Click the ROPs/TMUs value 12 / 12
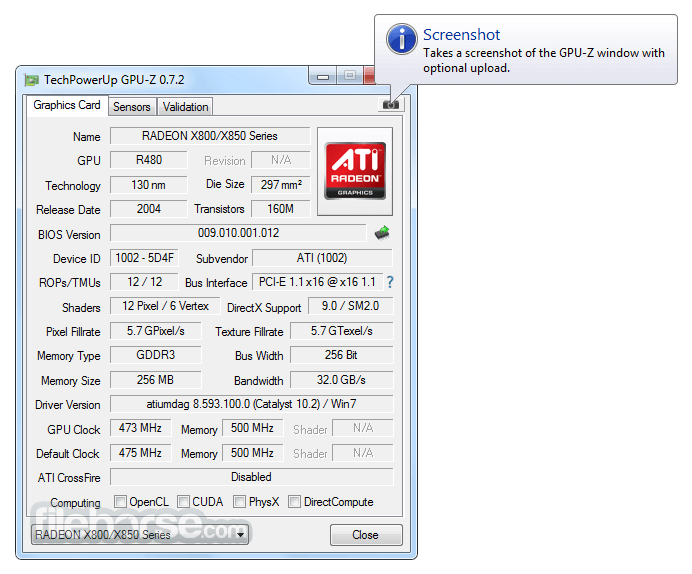The height and width of the screenshot is (574, 692). 144,282
